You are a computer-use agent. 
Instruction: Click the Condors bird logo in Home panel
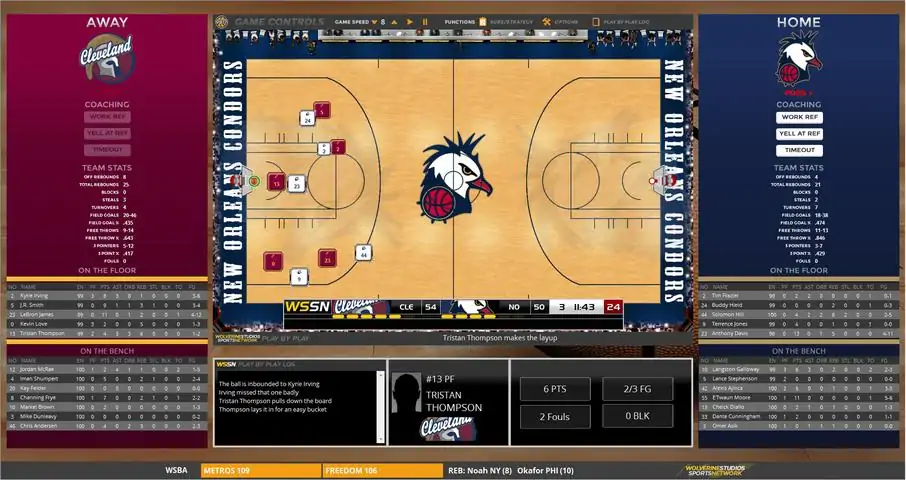tap(799, 58)
